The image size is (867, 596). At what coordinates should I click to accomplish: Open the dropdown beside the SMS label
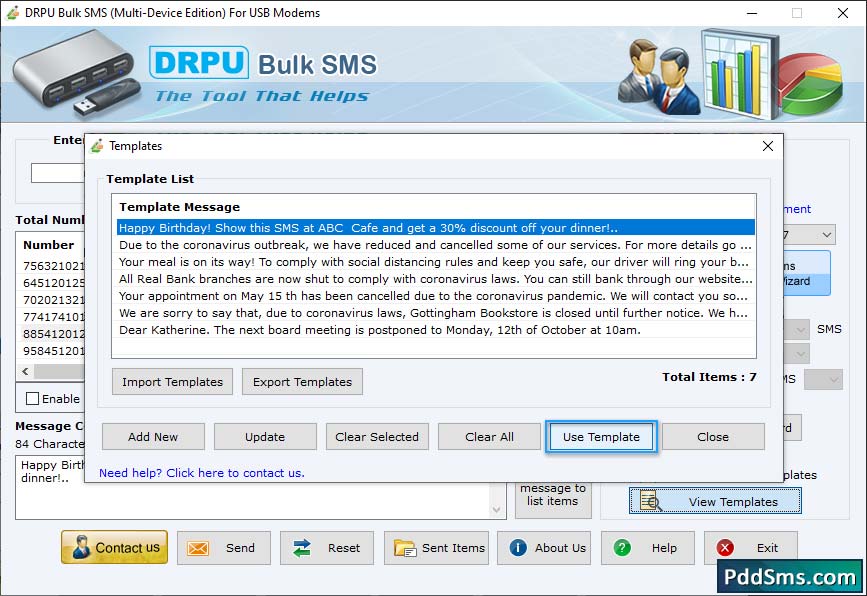pos(800,330)
